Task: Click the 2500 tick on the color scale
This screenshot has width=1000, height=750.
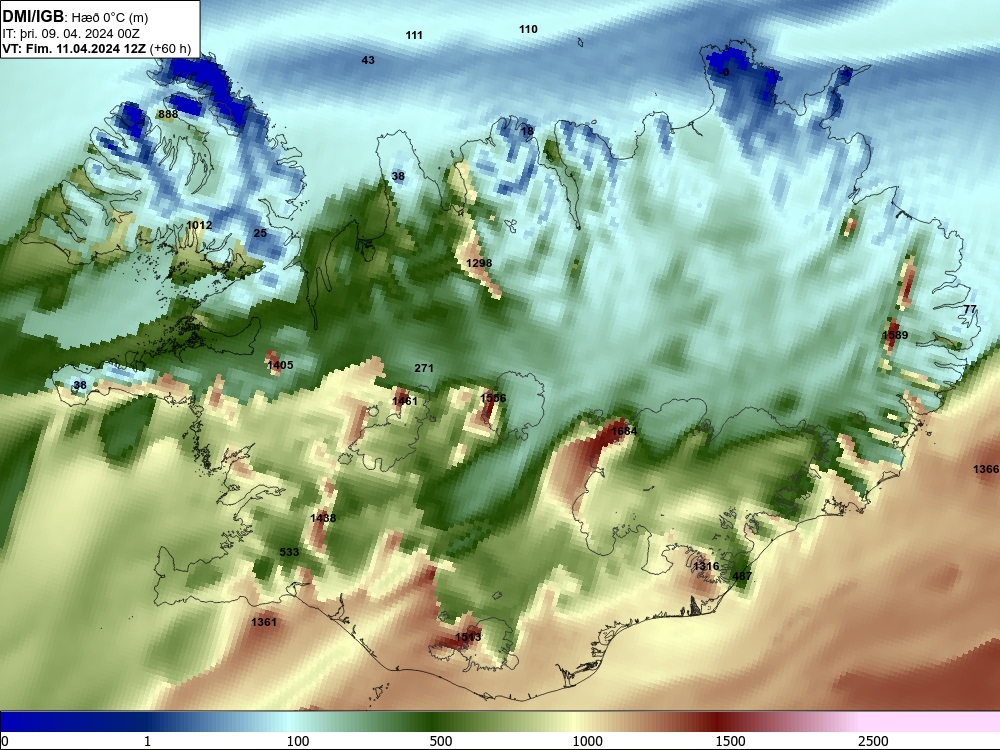Action: [873, 741]
